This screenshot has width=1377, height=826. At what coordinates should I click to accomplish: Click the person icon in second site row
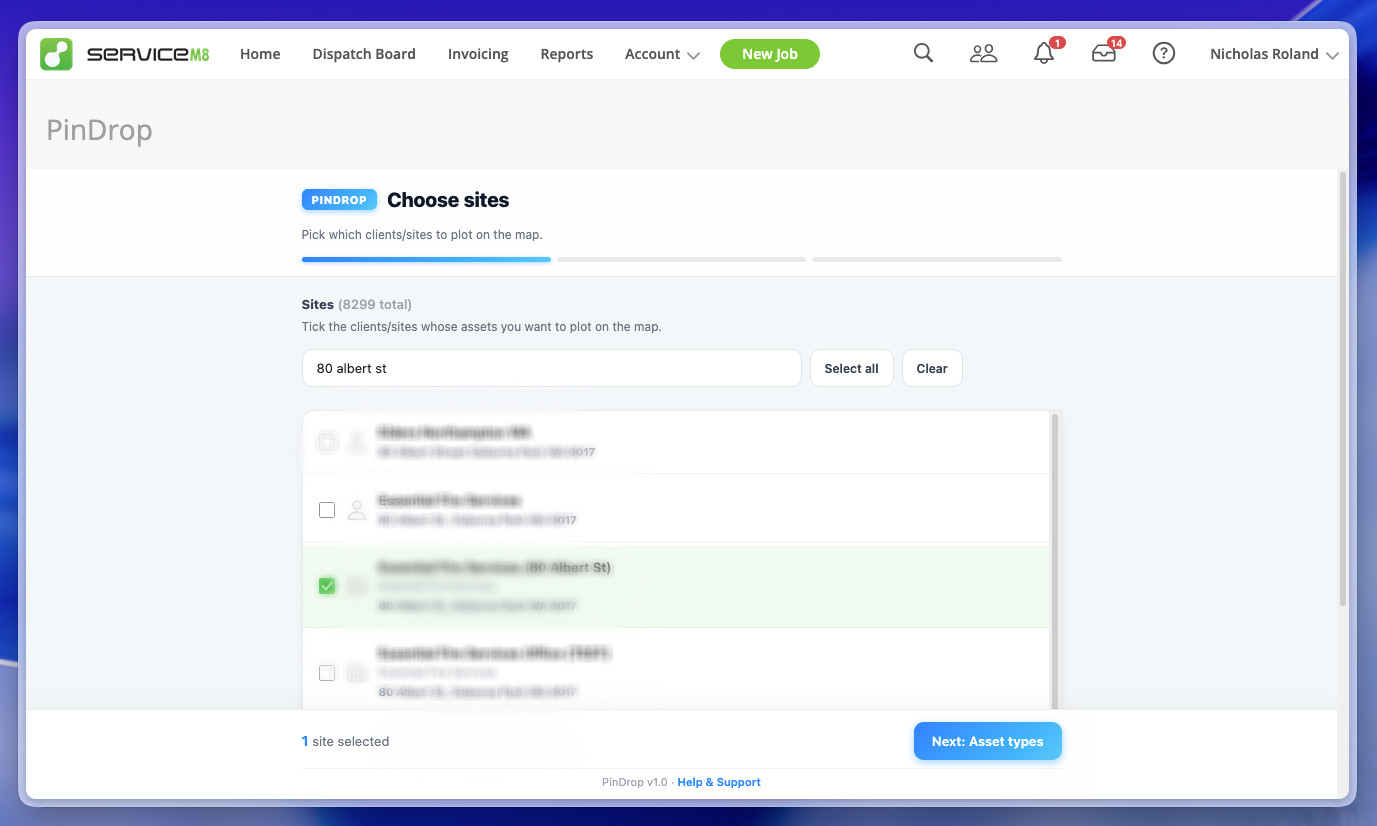point(356,510)
